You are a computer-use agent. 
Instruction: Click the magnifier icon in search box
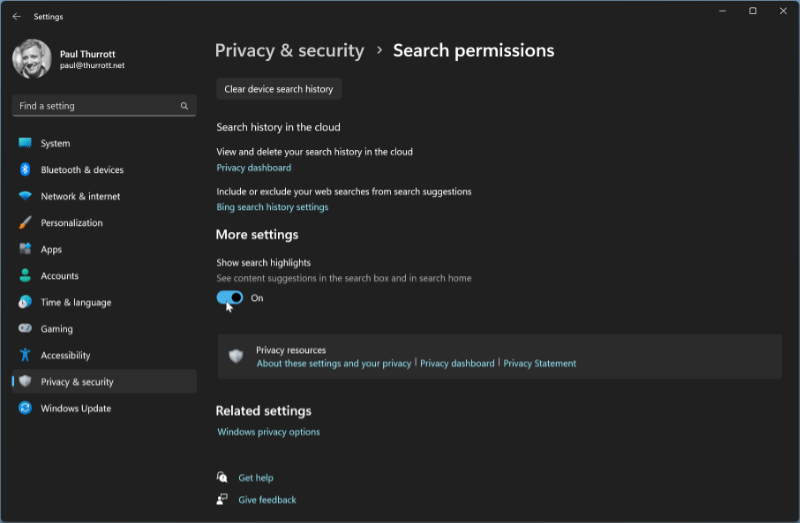click(x=184, y=106)
